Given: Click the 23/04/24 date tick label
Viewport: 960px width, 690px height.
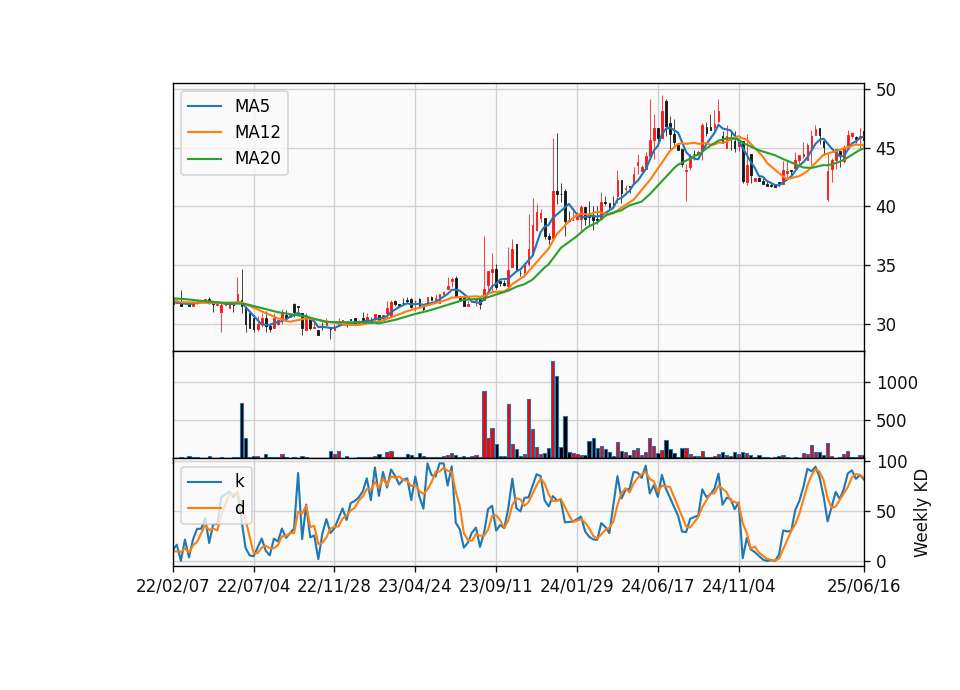Looking at the screenshot, I should click(414, 586).
